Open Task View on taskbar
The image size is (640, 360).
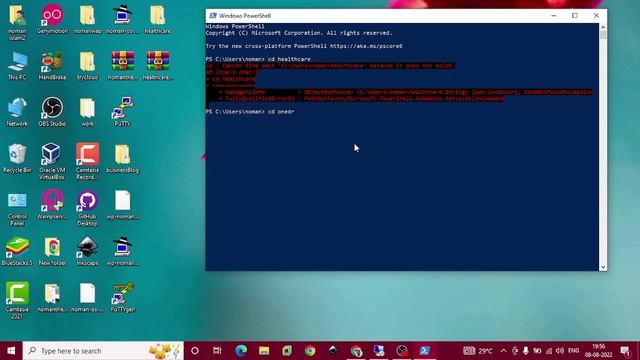coord(217,351)
